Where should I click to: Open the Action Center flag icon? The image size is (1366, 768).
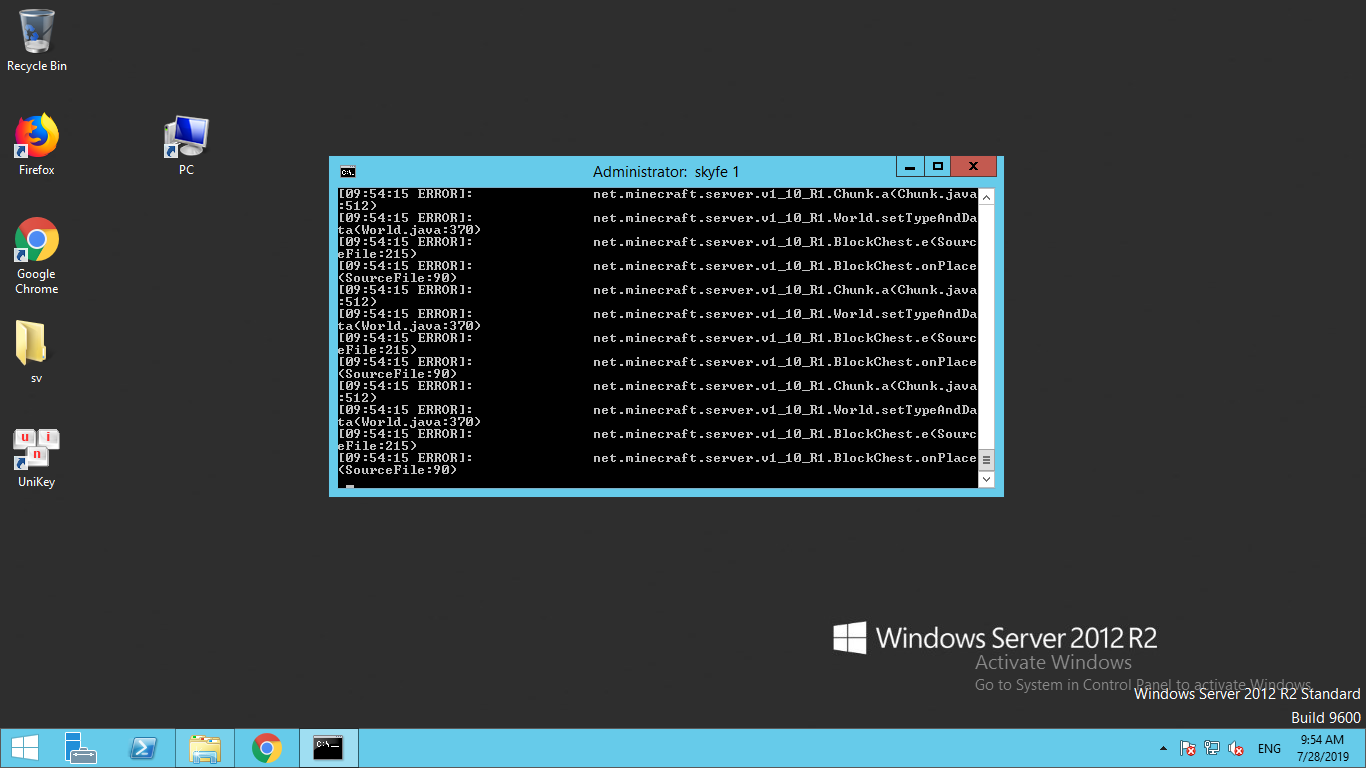click(x=1188, y=748)
